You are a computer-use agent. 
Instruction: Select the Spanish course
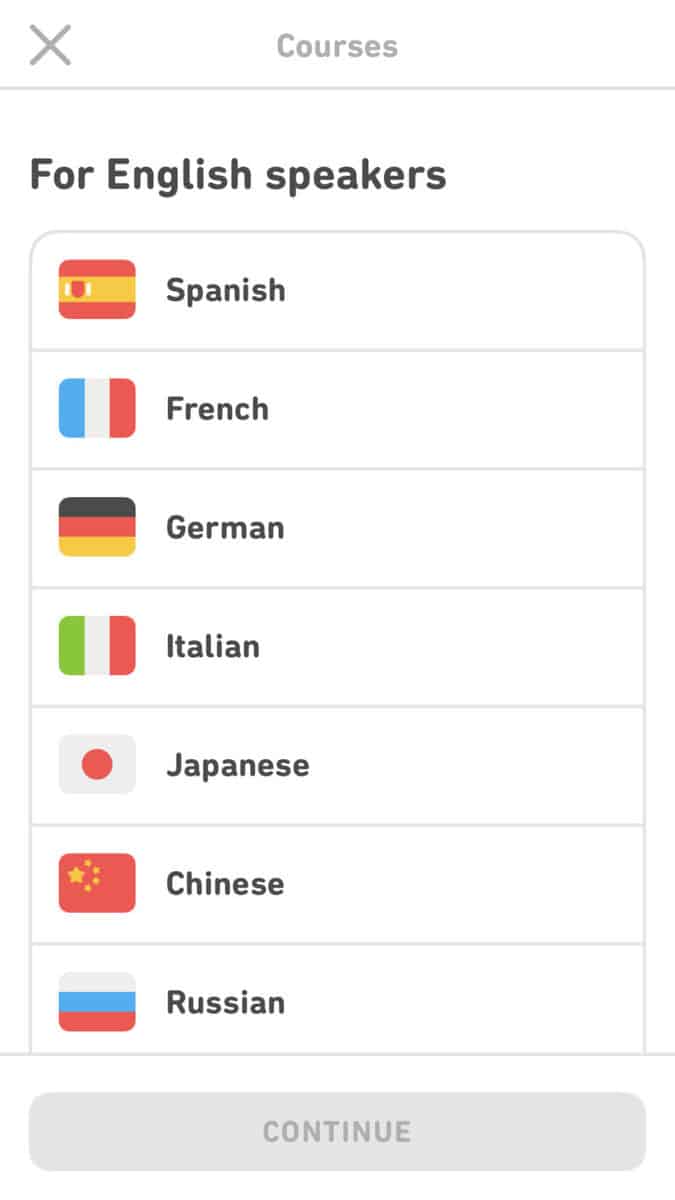click(337, 290)
